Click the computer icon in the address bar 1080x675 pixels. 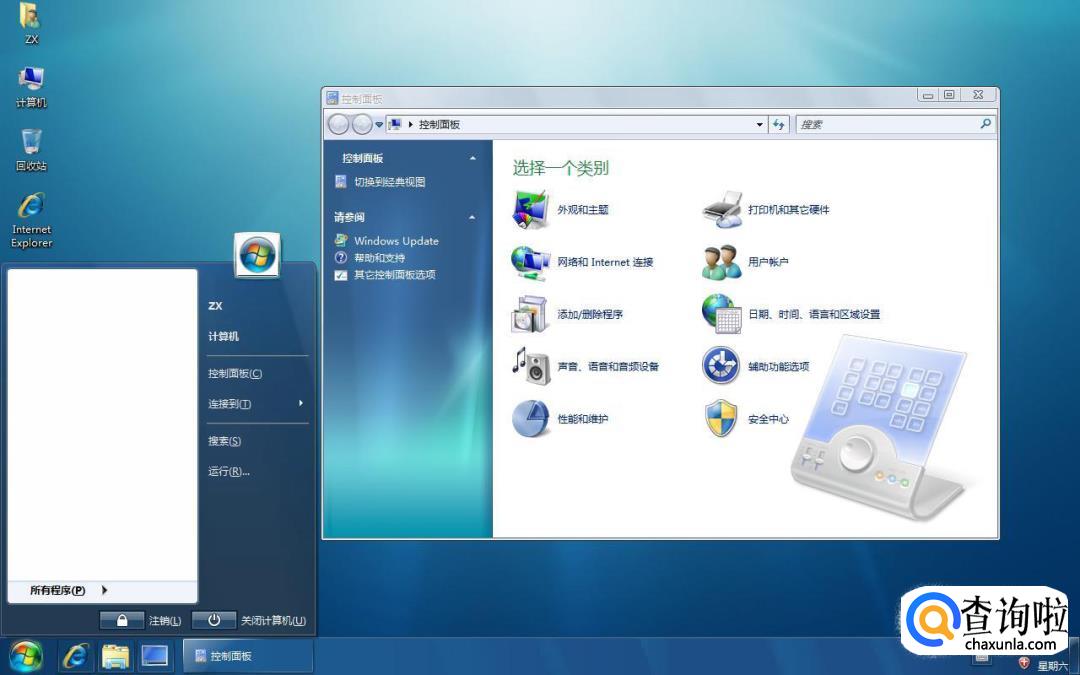tap(395, 125)
